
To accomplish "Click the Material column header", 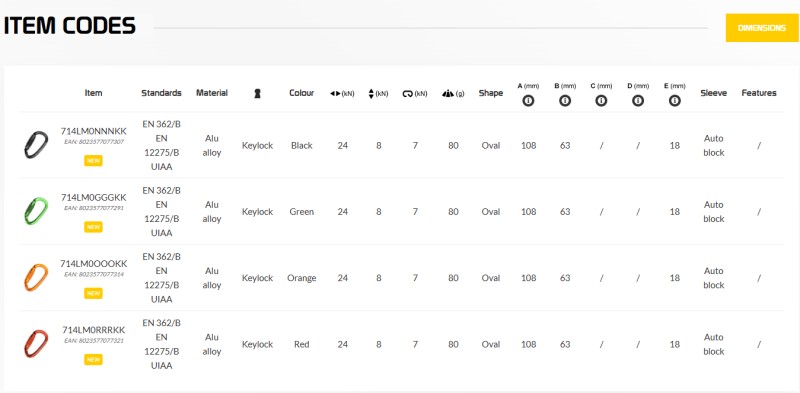I will (x=212, y=93).
